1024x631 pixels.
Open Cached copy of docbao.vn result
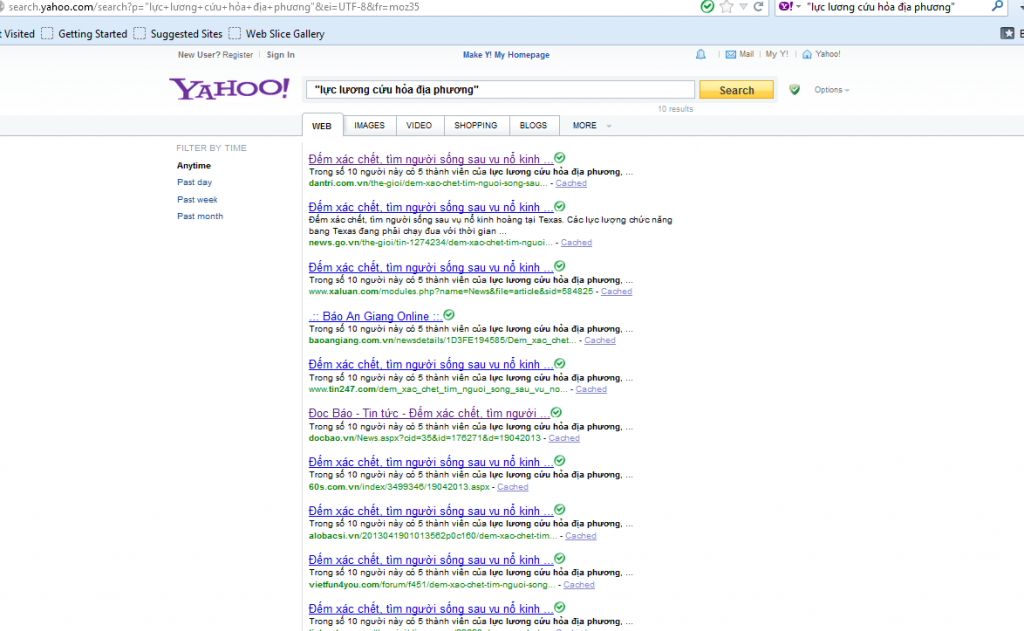(564, 438)
